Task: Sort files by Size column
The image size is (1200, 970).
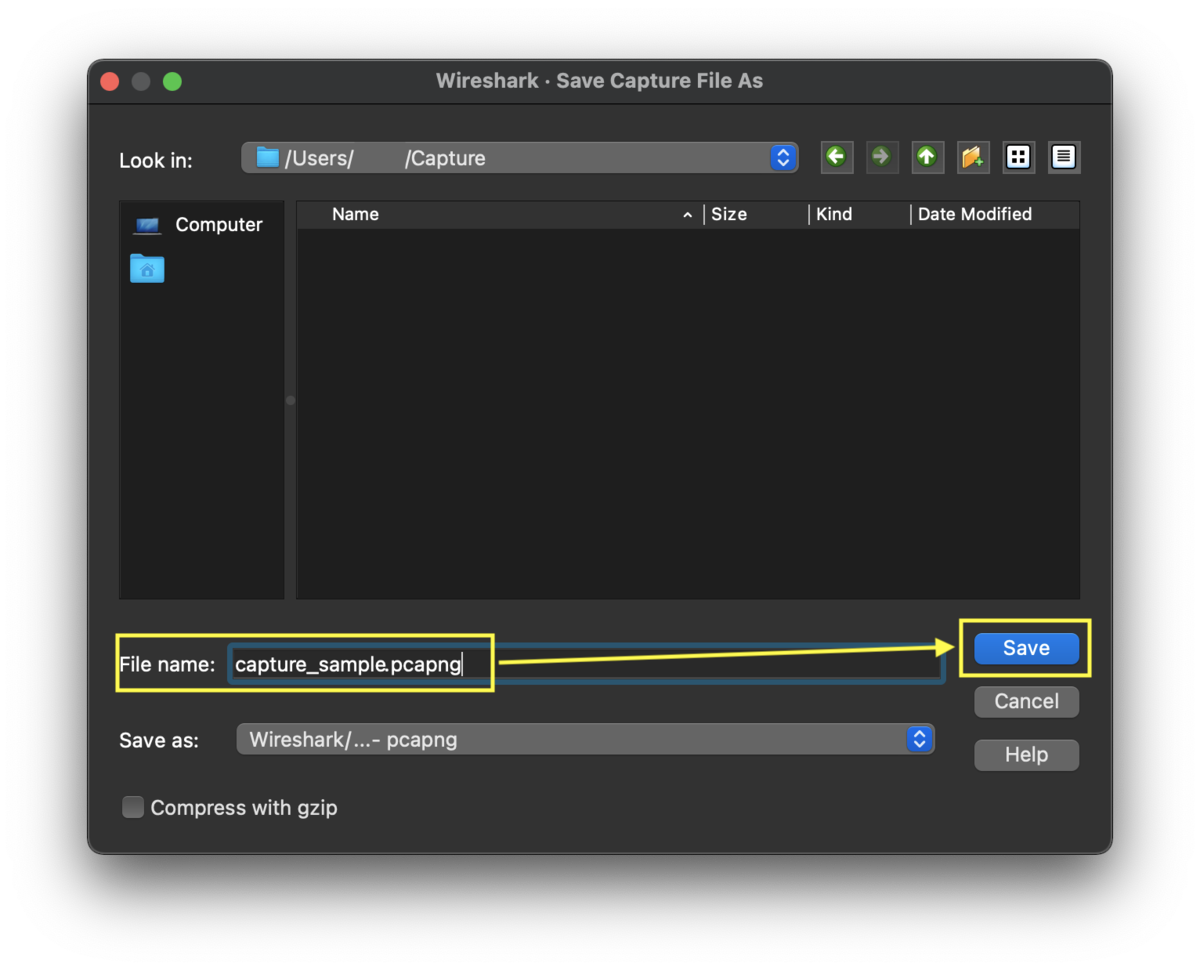Action: (756, 214)
